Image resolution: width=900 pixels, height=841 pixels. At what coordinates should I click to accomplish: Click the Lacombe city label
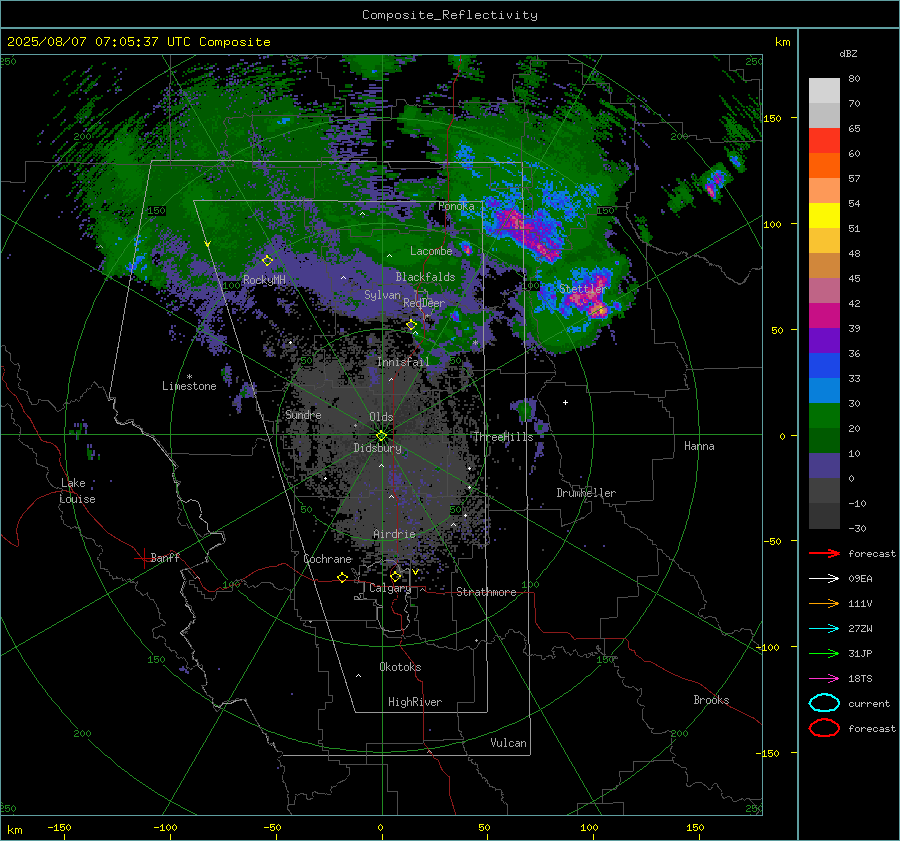point(431,251)
